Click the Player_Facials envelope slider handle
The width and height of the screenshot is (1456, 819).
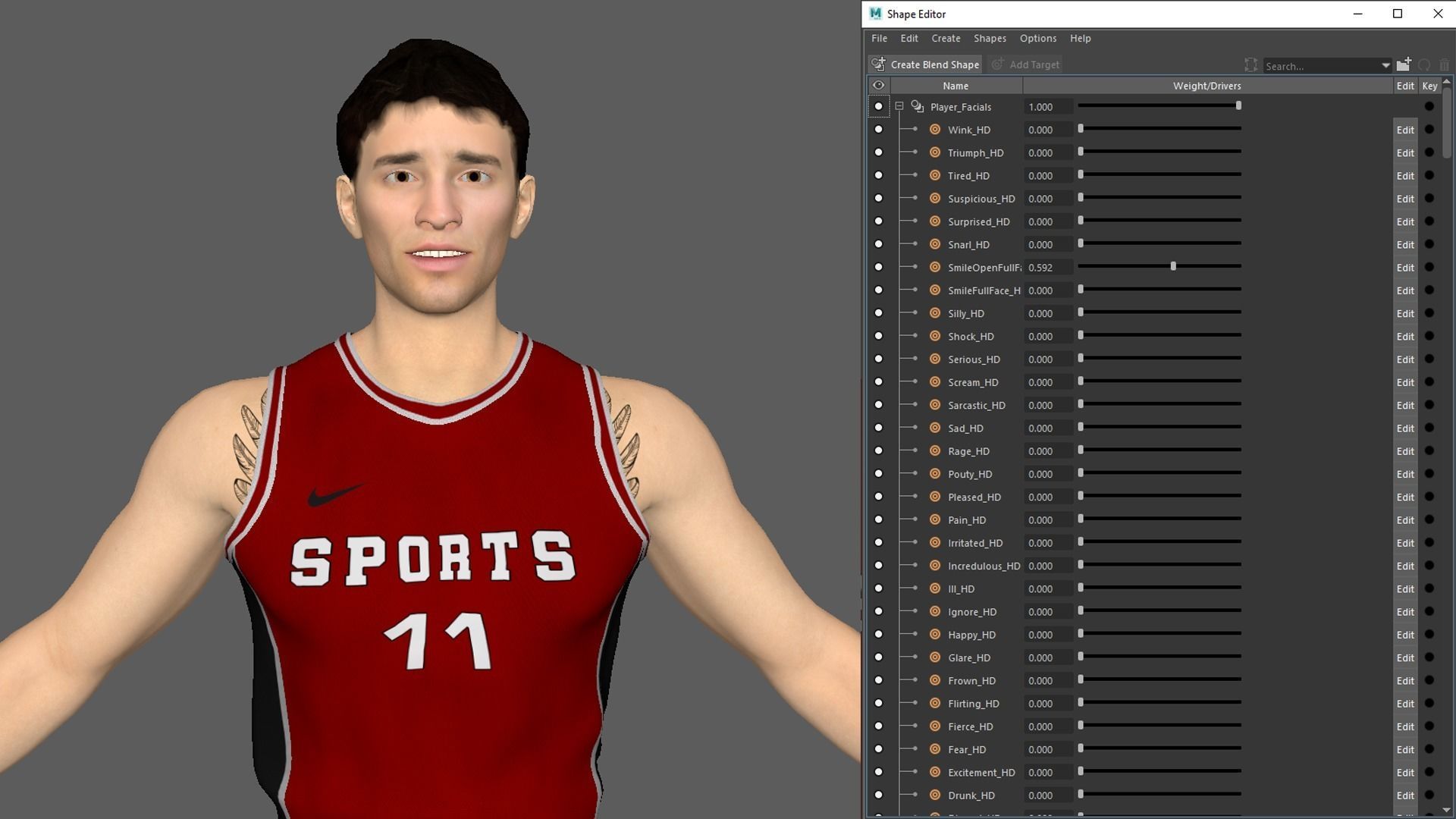click(x=1238, y=106)
